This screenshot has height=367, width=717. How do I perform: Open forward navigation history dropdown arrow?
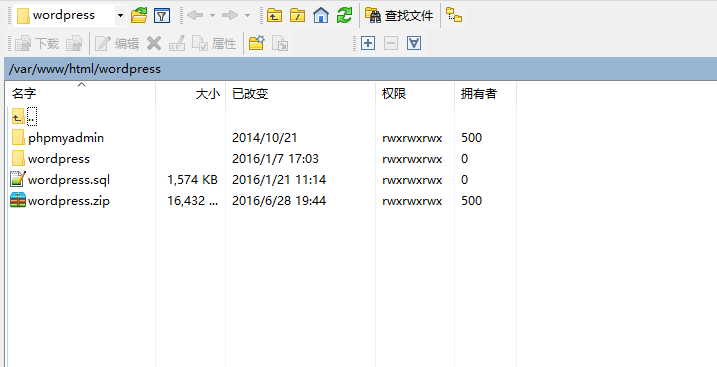click(x=247, y=16)
